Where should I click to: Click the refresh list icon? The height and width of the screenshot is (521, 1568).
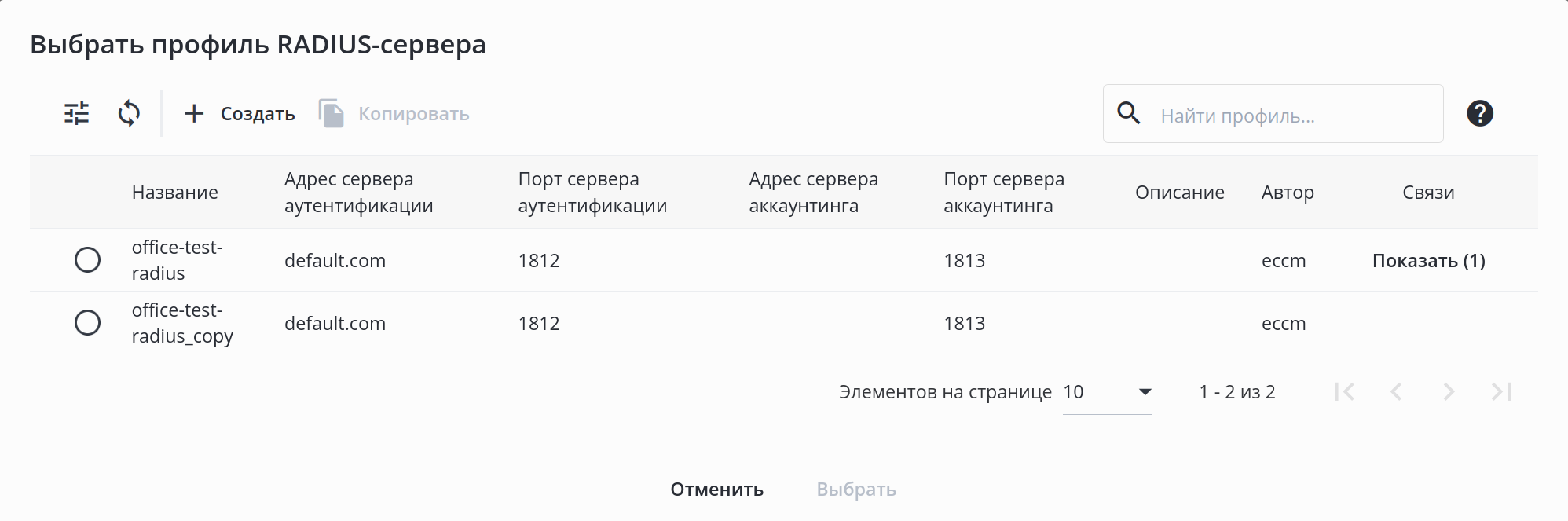[129, 114]
